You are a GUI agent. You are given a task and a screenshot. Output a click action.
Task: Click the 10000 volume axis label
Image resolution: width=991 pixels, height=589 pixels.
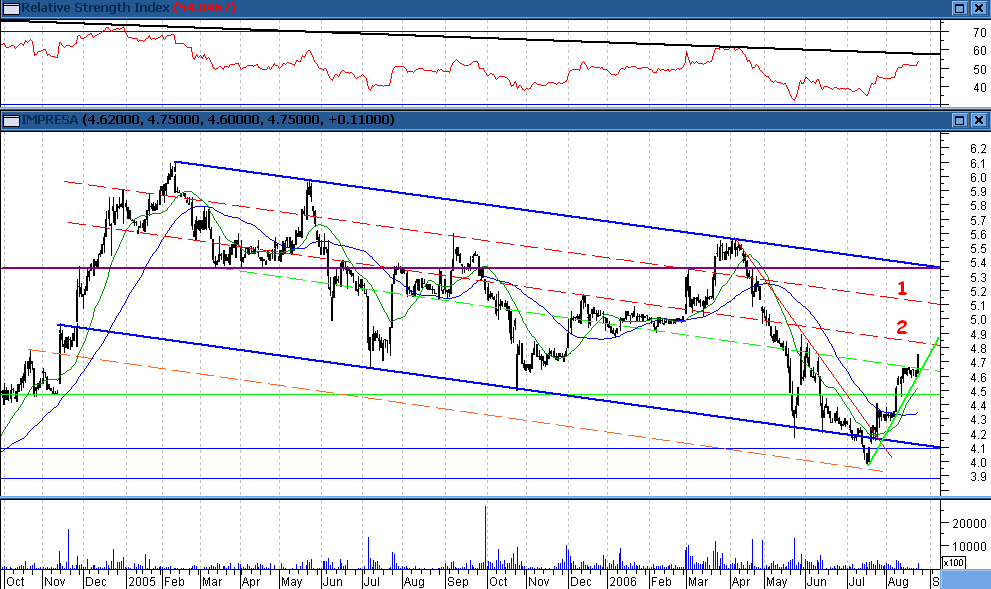coord(969,546)
